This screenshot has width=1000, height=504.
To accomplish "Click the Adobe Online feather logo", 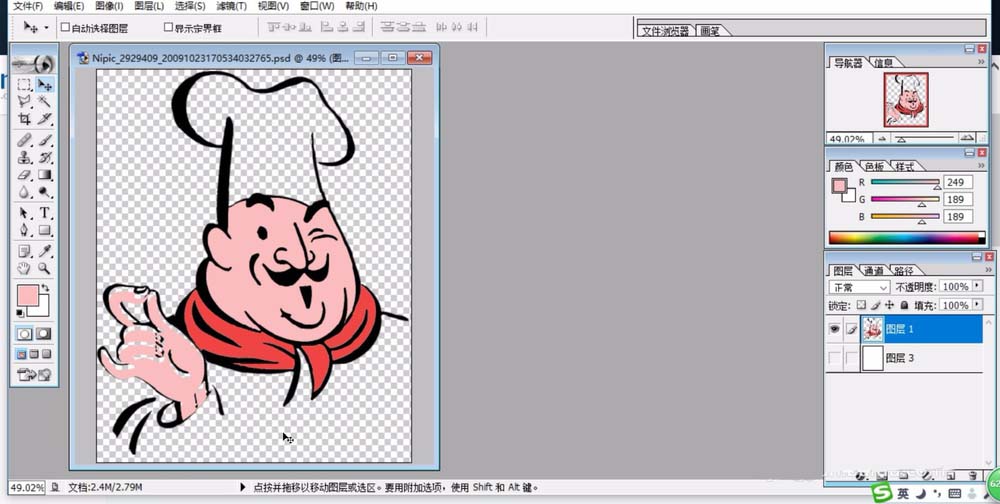I will coord(34,64).
